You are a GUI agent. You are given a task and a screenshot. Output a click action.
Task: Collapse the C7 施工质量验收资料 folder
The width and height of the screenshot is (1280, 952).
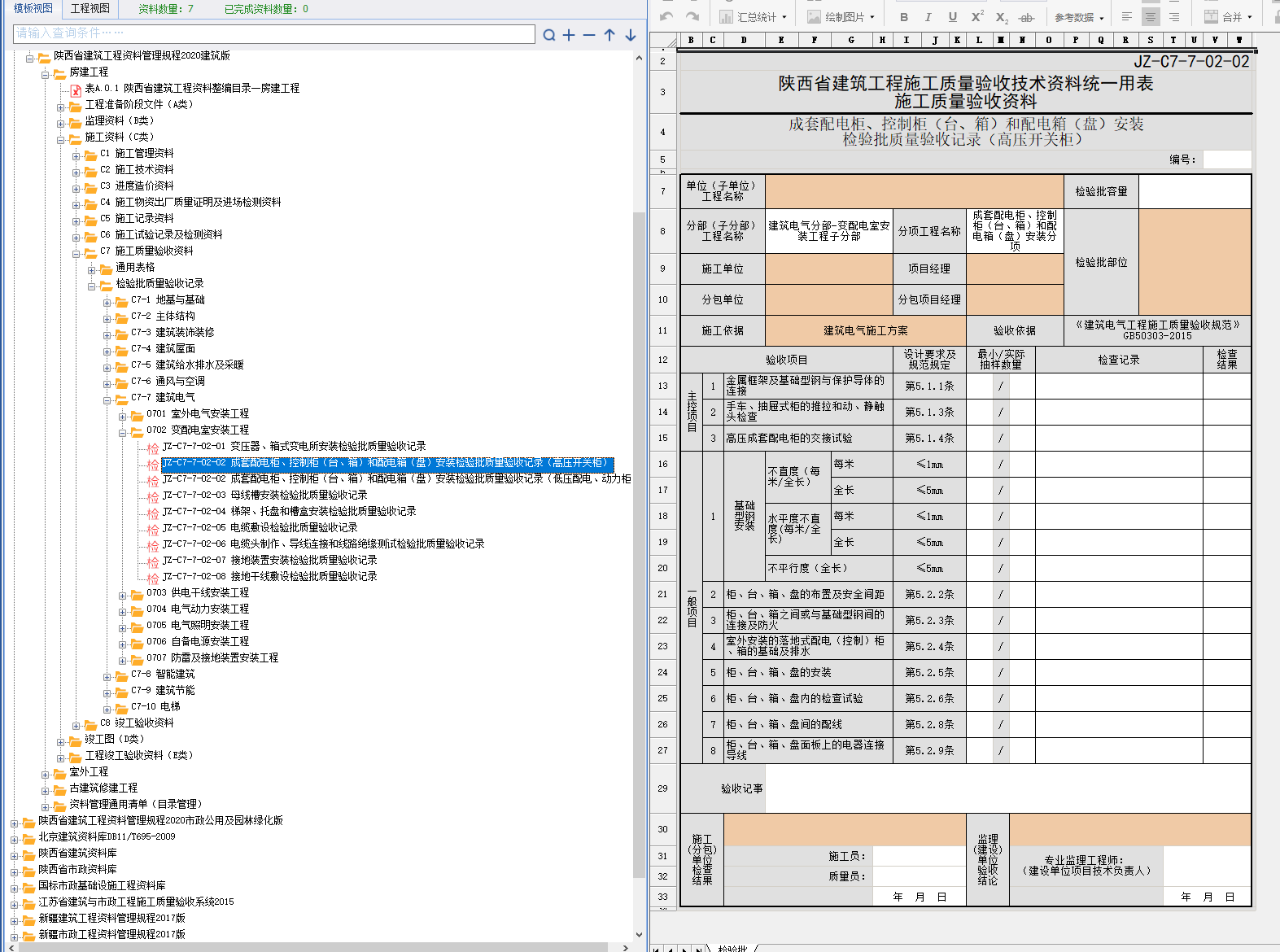click(76, 253)
